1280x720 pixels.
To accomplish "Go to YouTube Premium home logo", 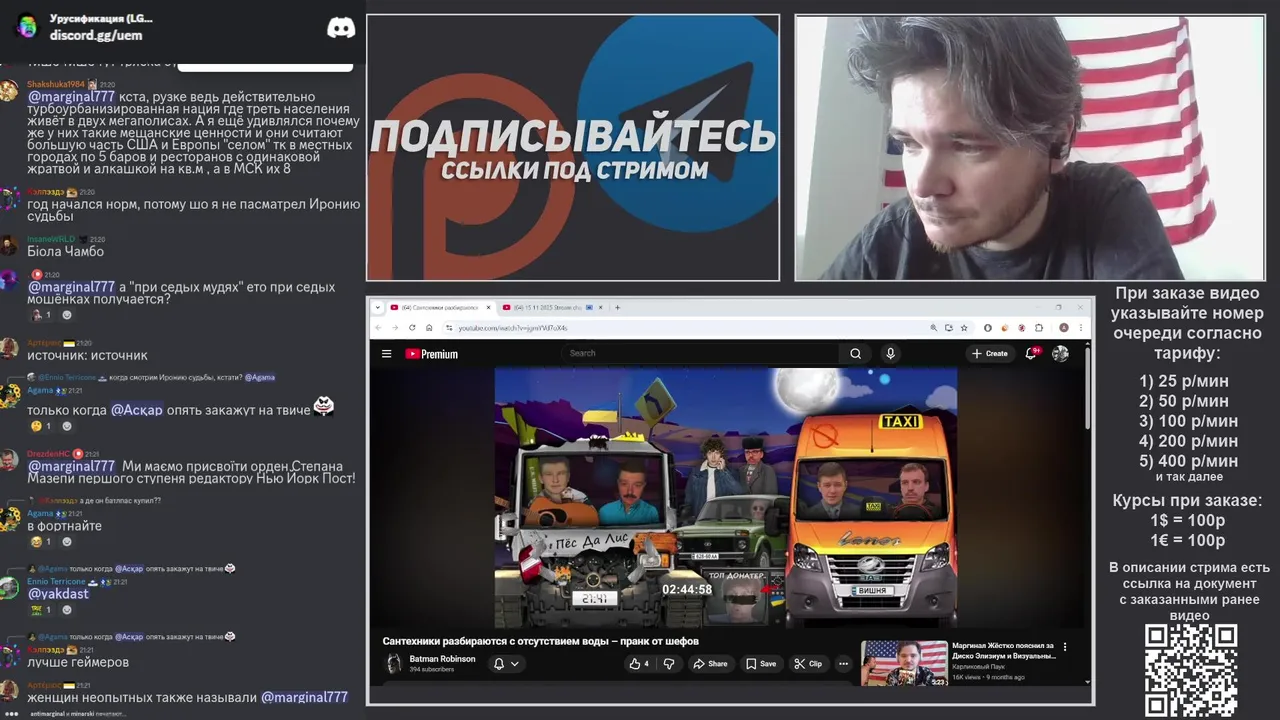I will (432, 354).
